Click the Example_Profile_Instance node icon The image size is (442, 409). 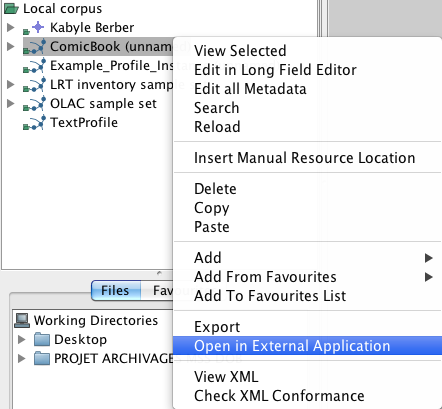pos(34,66)
